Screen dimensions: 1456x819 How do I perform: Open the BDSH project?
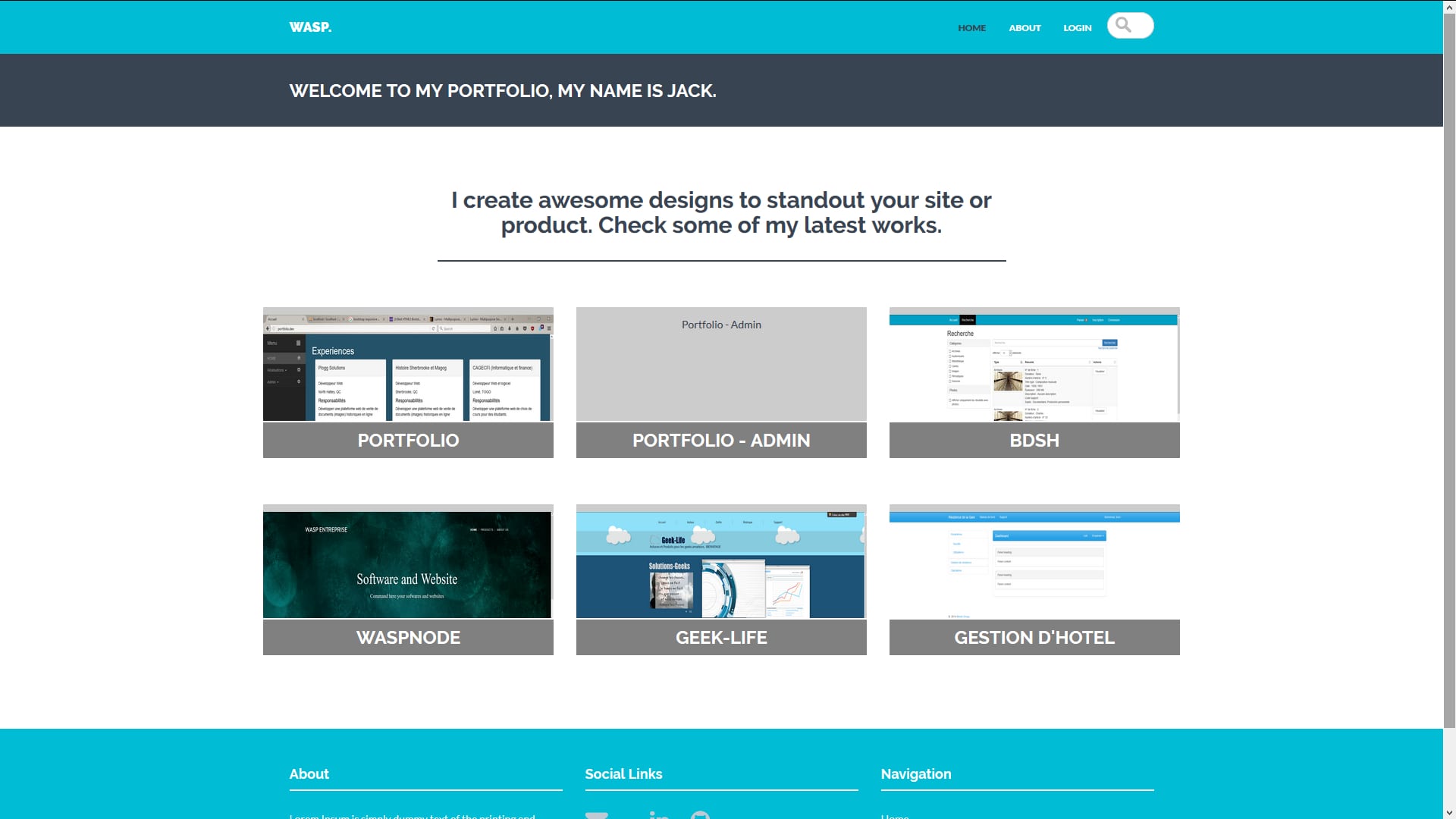pyautogui.click(x=1034, y=440)
